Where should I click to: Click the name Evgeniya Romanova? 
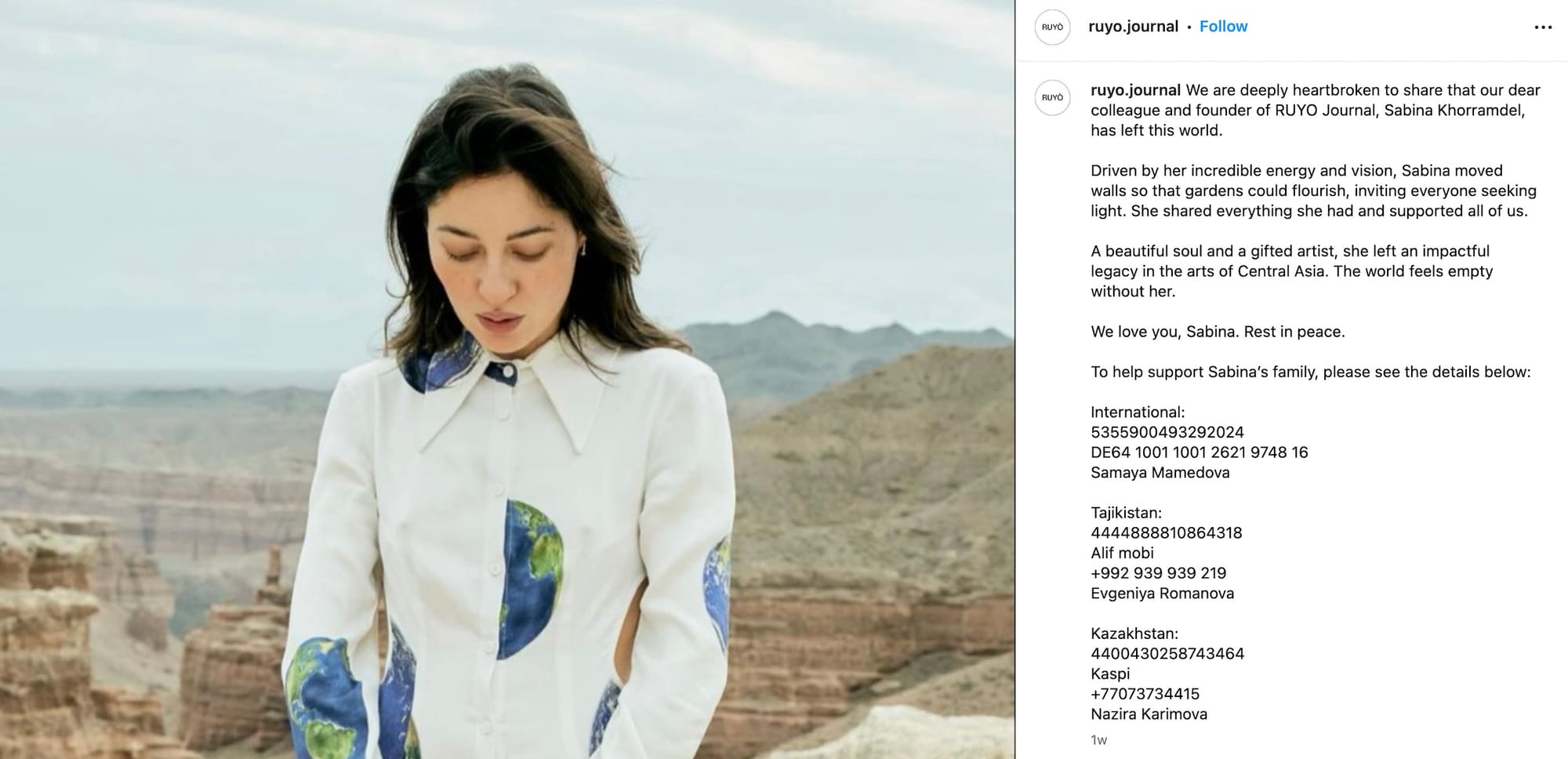[1163, 594]
